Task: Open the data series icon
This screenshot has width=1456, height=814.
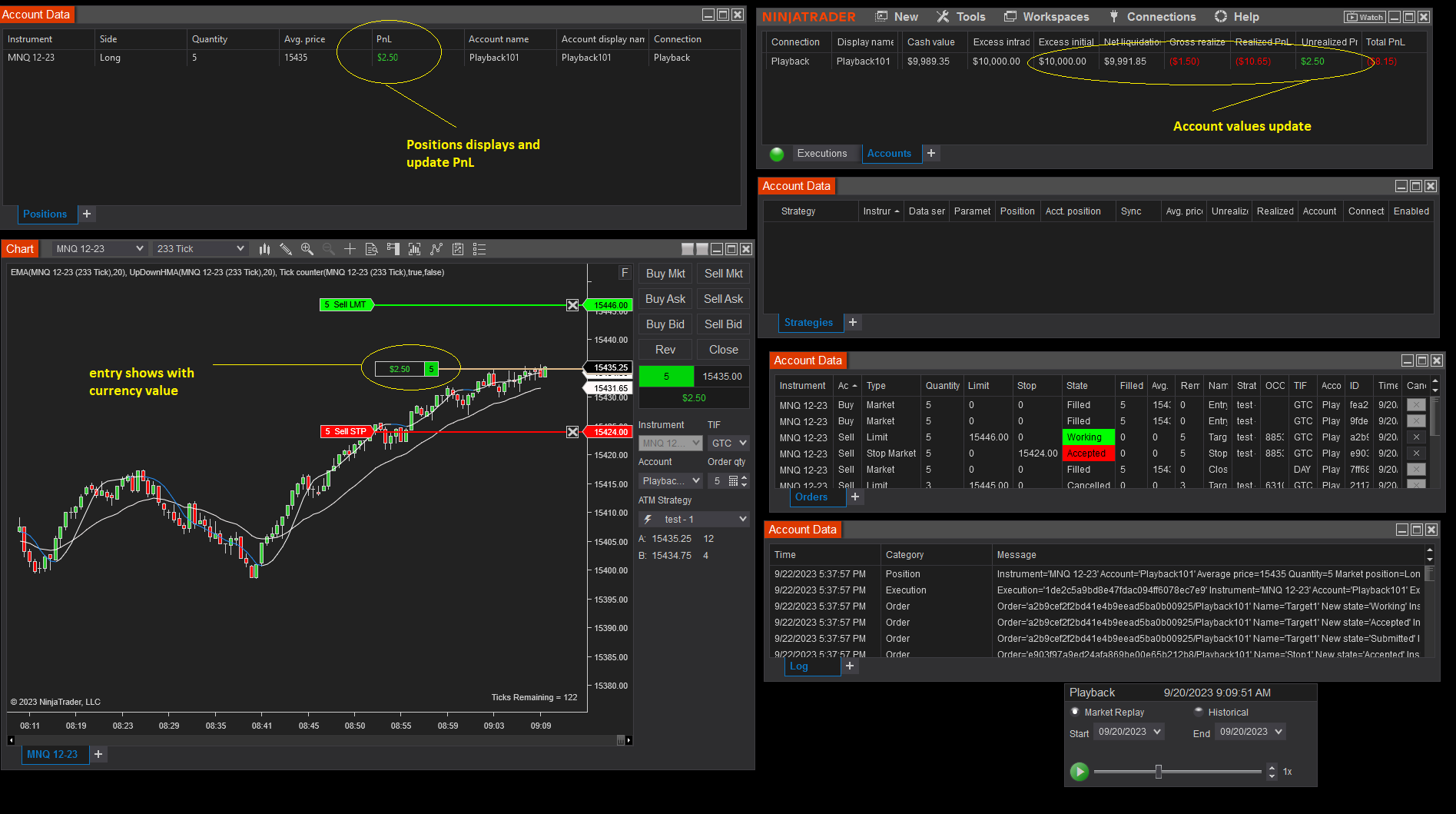Action: [415, 249]
